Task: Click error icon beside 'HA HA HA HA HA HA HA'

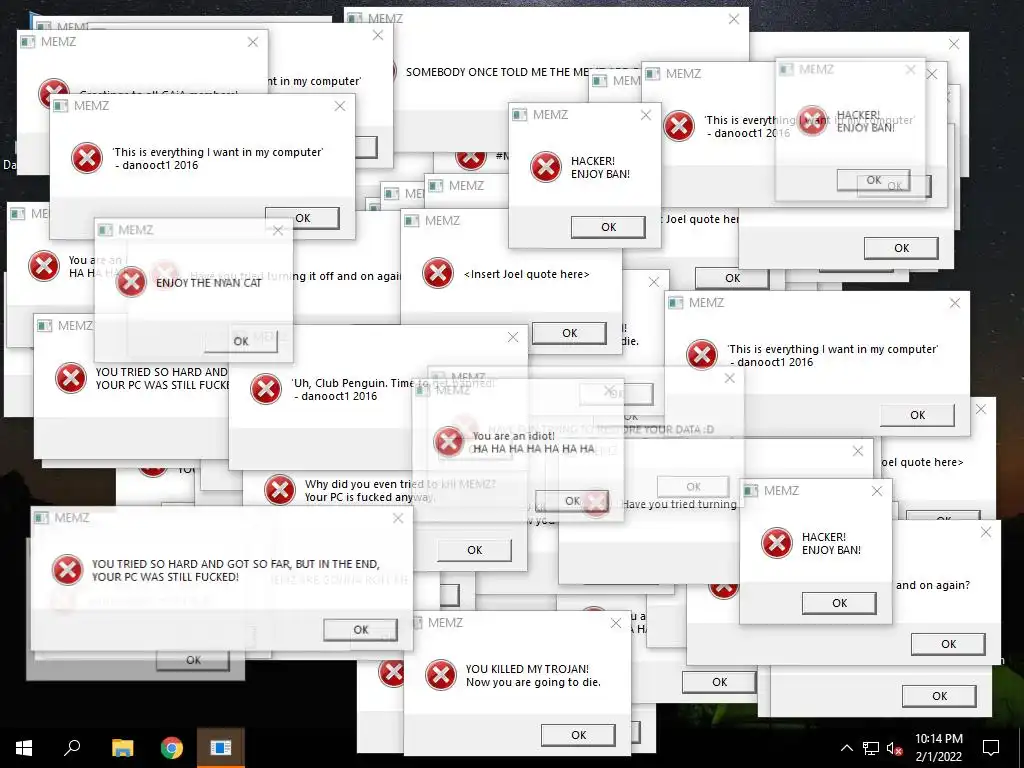Action: (x=449, y=442)
